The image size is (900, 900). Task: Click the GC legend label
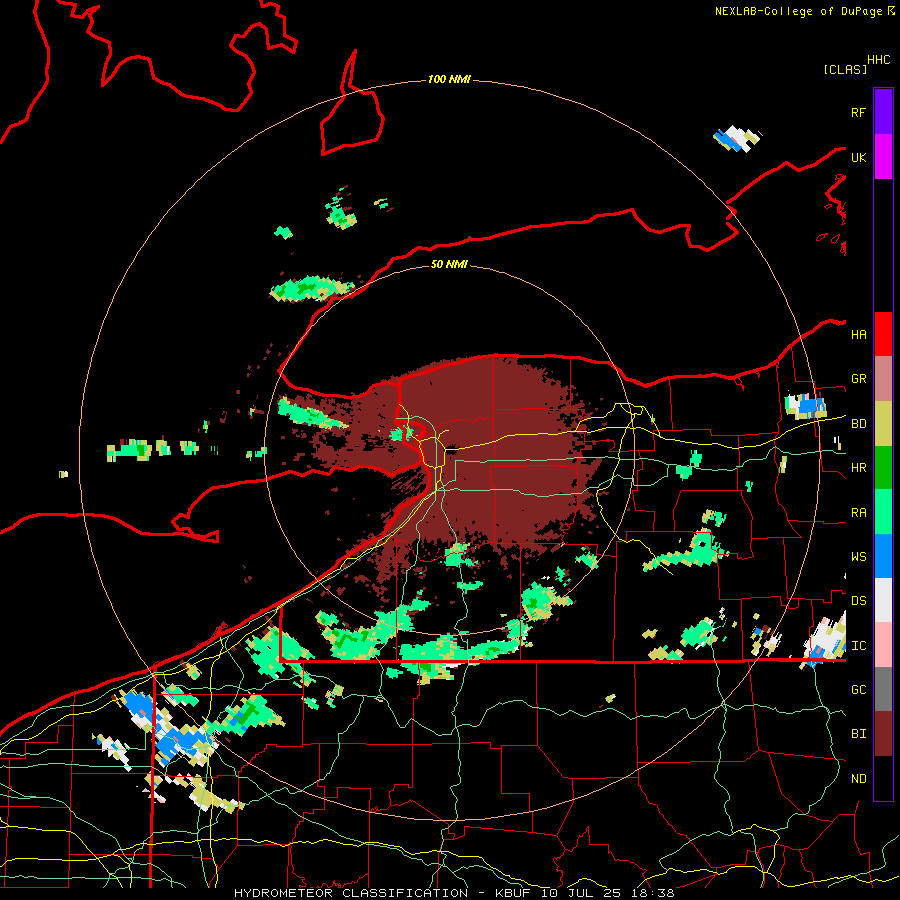click(x=858, y=690)
